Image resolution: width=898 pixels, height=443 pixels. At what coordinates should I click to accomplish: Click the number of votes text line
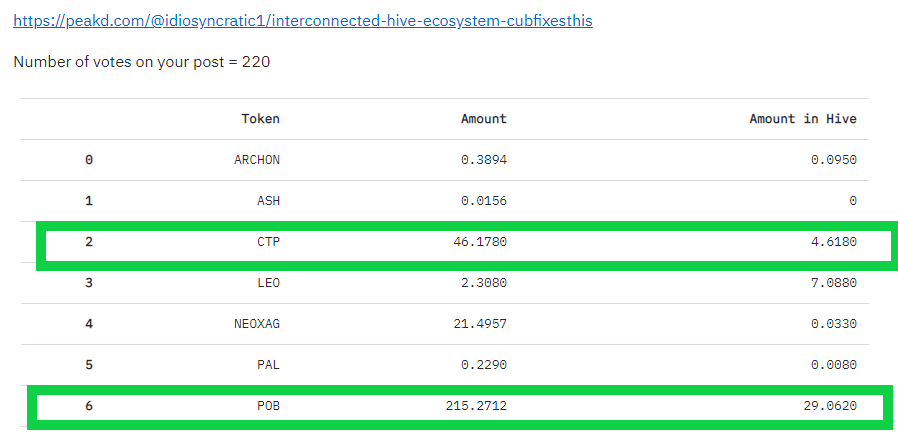[x=141, y=62]
